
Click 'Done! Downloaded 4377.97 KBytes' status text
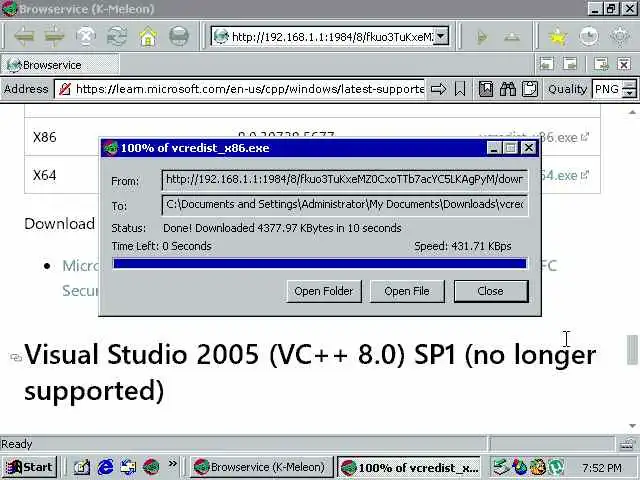[x=282, y=228]
